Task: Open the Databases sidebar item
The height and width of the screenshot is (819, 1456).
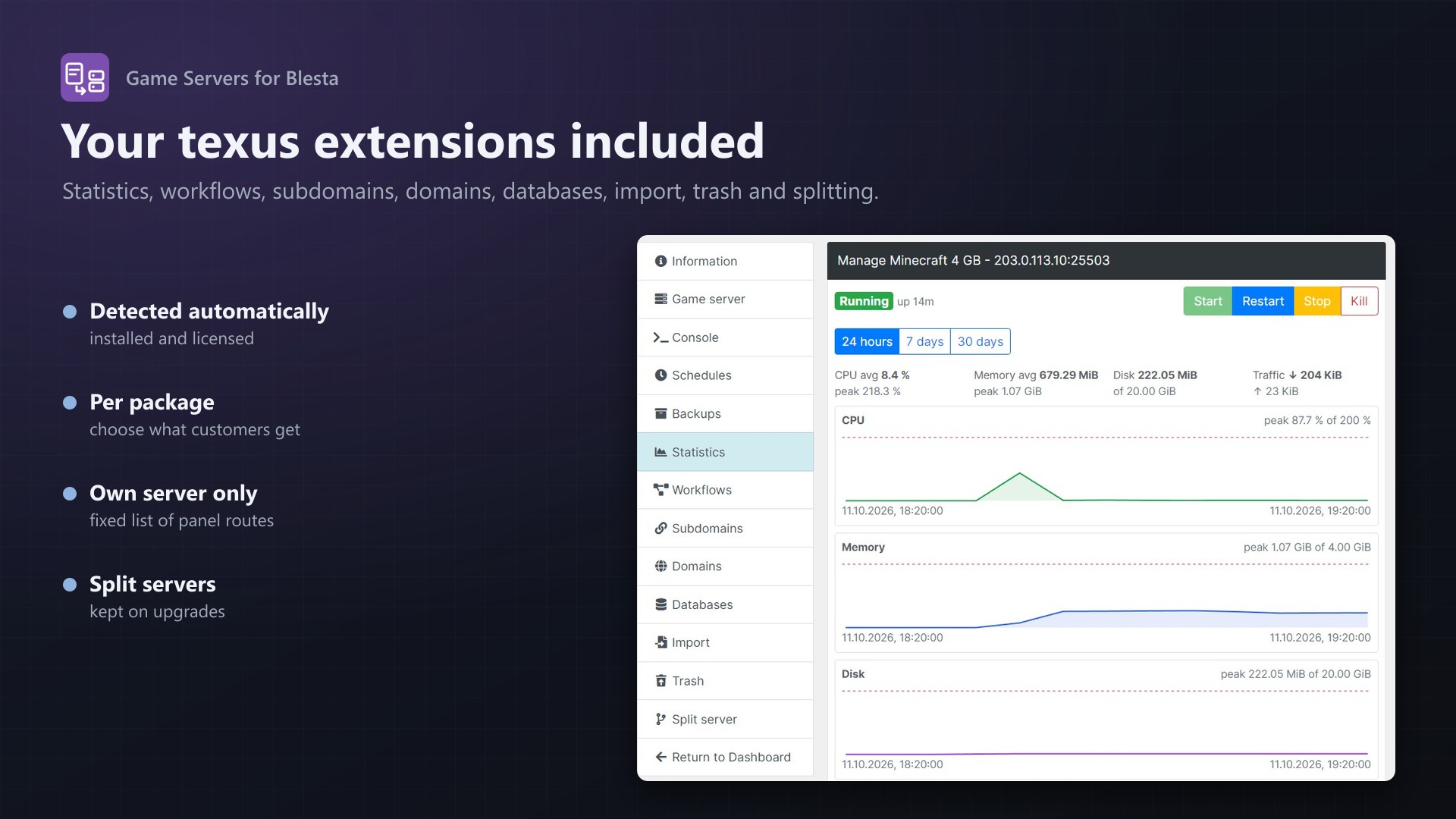Action: [725, 604]
